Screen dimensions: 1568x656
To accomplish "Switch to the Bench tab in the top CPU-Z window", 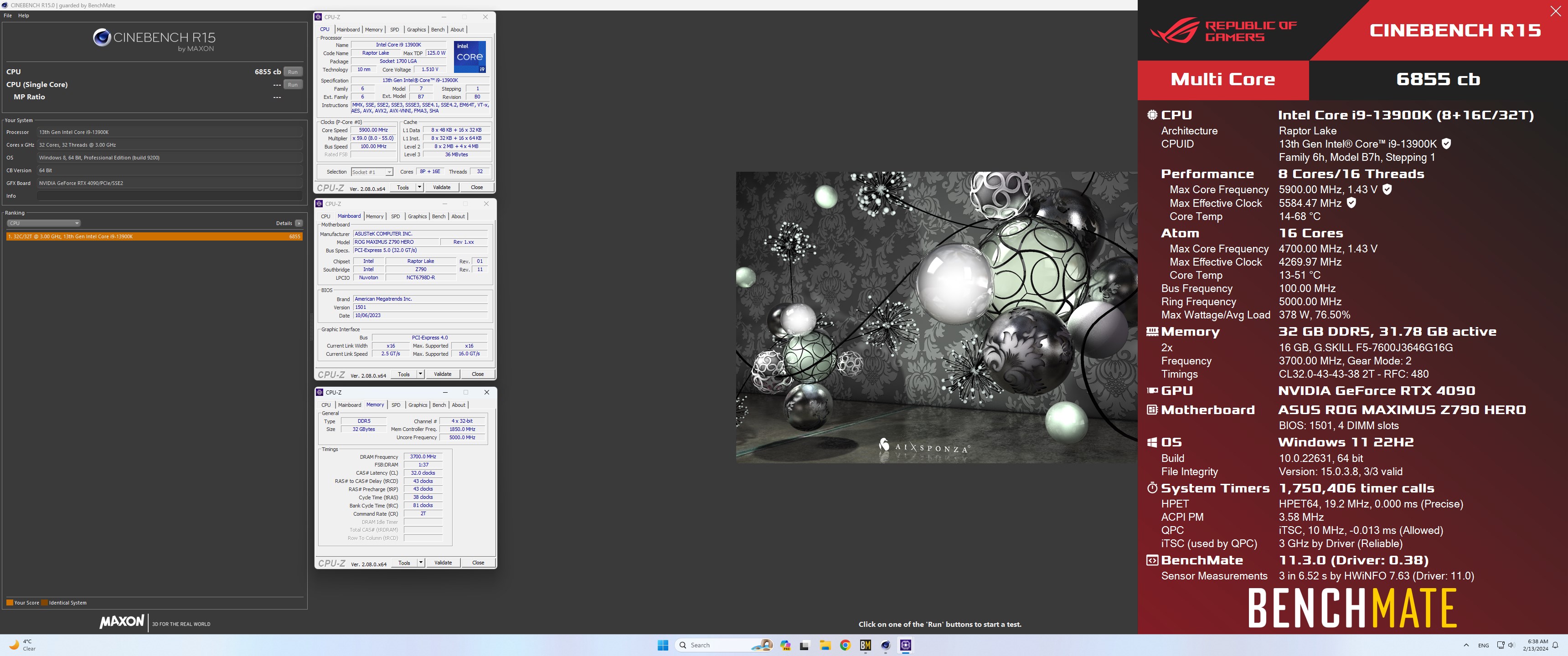I will click(438, 30).
